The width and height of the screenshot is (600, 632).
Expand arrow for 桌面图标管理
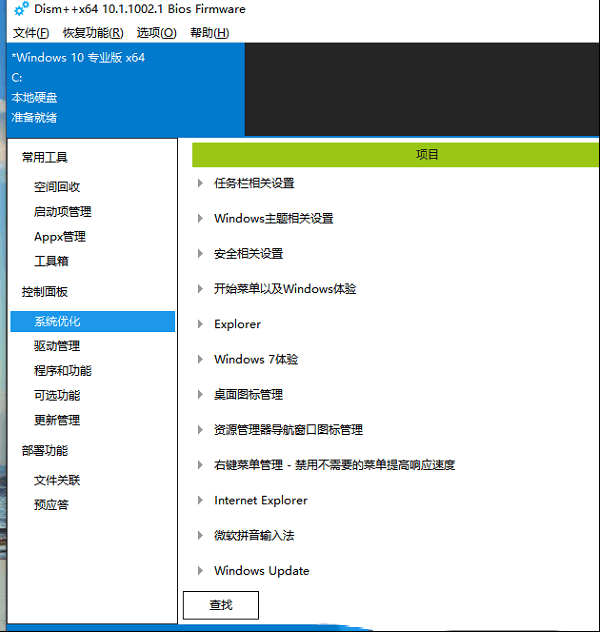(x=200, y=395)
